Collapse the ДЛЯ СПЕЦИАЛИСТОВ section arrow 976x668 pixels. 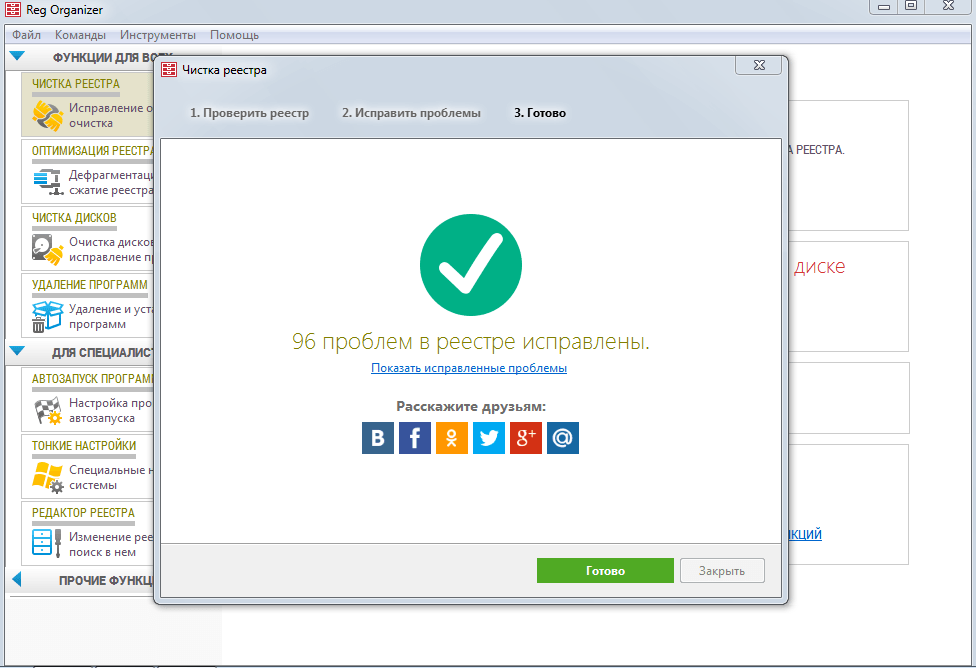pyautogui.click(x=17, y=351)
